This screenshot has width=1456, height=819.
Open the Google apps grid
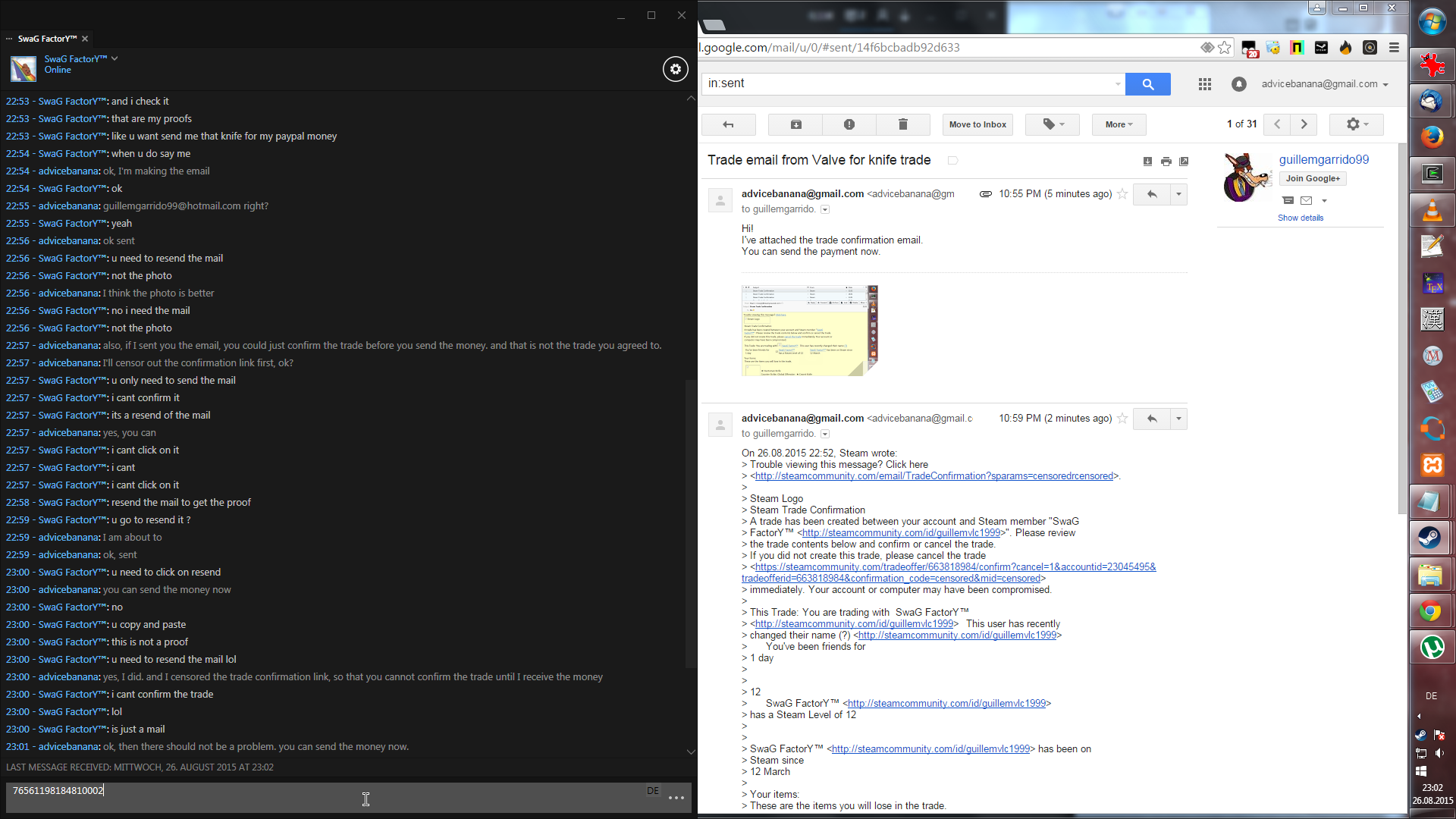[1205, 84]
